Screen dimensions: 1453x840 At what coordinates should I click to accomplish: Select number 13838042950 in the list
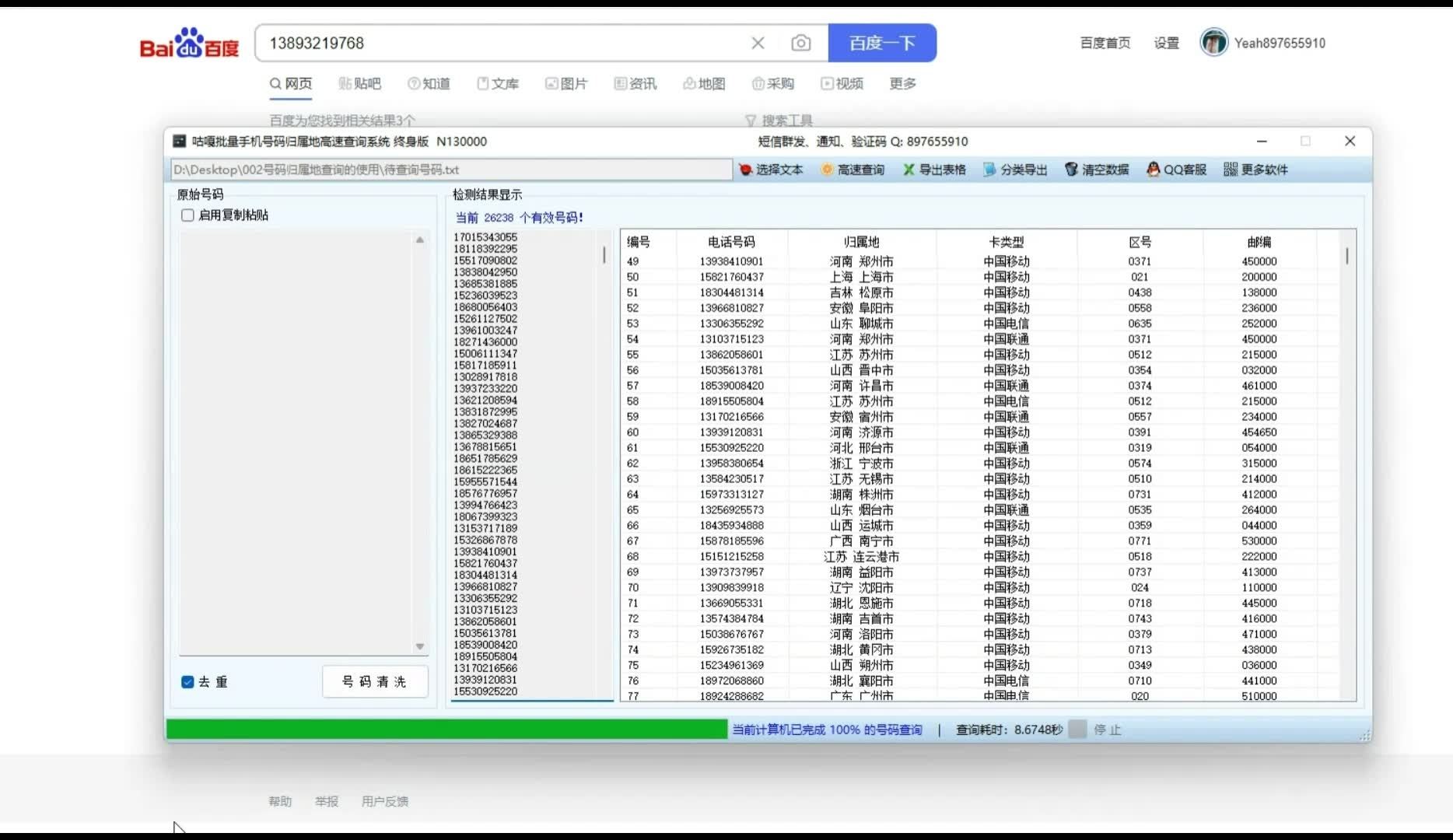[485, 272]
